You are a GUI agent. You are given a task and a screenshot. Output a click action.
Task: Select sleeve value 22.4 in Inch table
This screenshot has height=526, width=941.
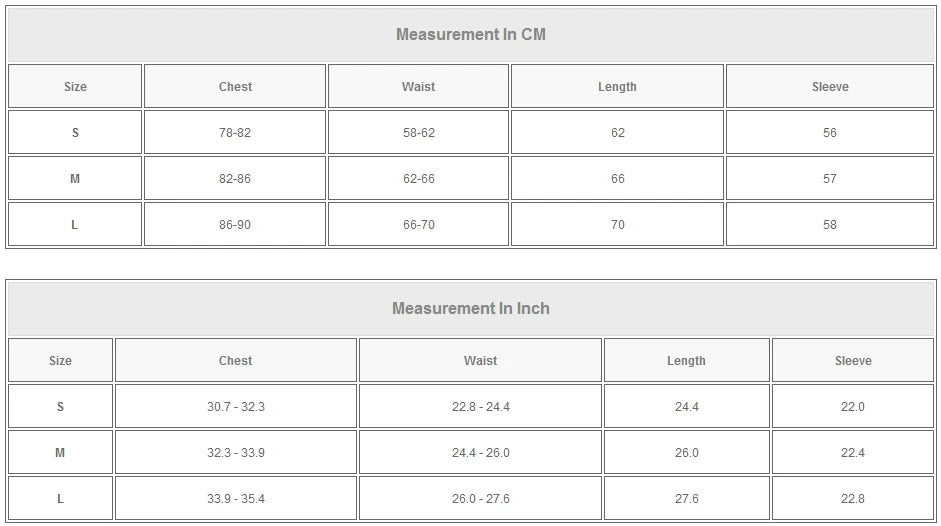[x=852, y=453]
